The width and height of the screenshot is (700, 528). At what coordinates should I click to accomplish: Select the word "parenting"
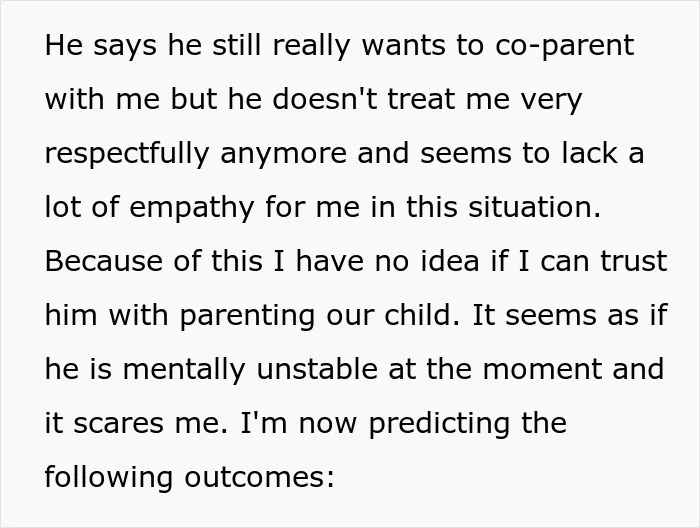(247, 316)
